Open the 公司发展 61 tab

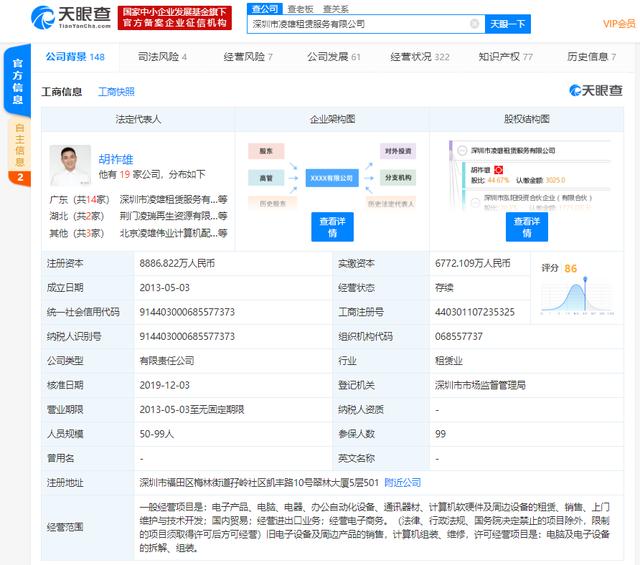(x=333, y=57)
